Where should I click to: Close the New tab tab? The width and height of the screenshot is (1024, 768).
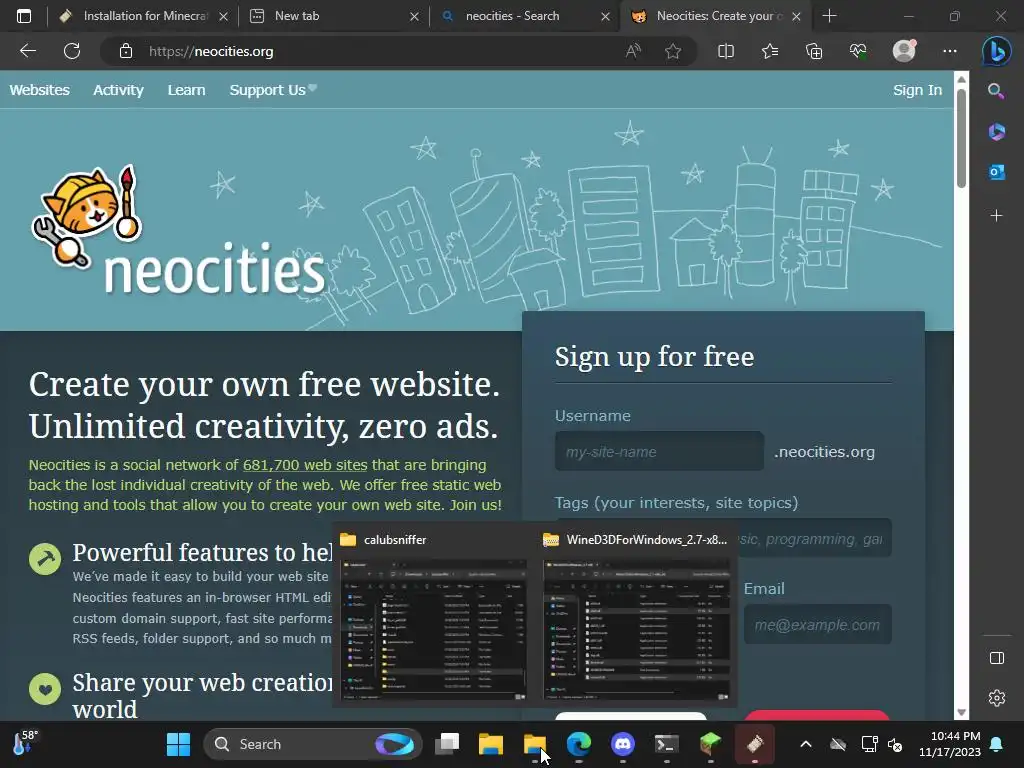414,16
